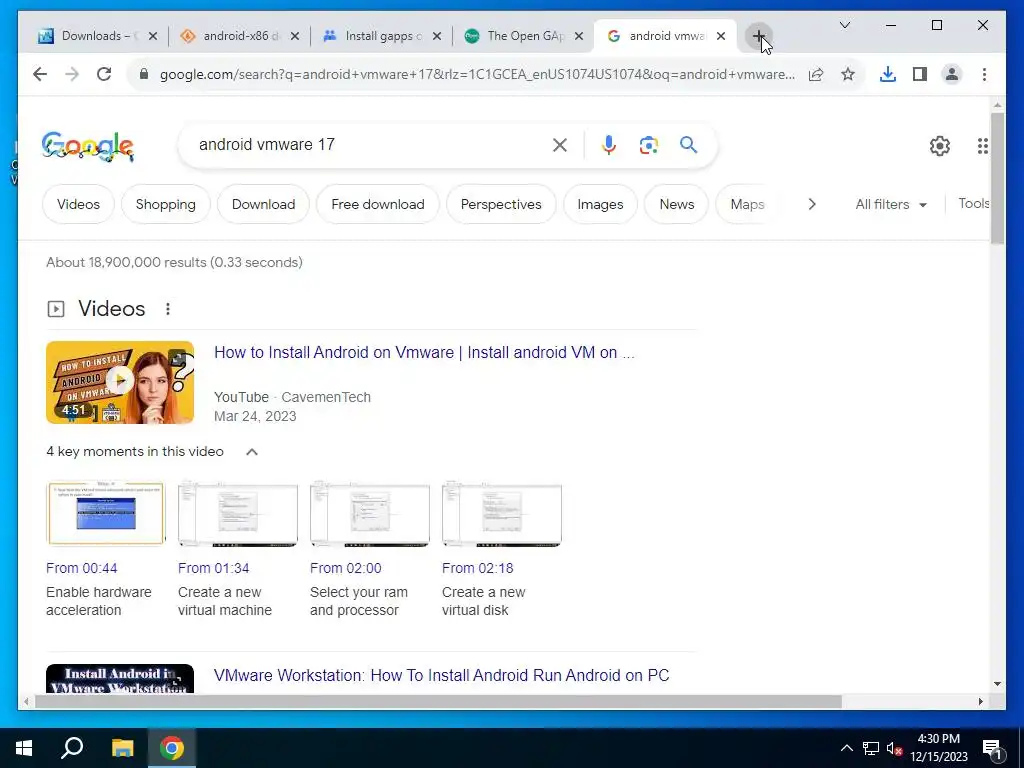Image resolution: width=1024 pixels, height=768 pixels.
Task: Share this page icon in address bar
Action: pyautogui.click(x=816, y=74)
